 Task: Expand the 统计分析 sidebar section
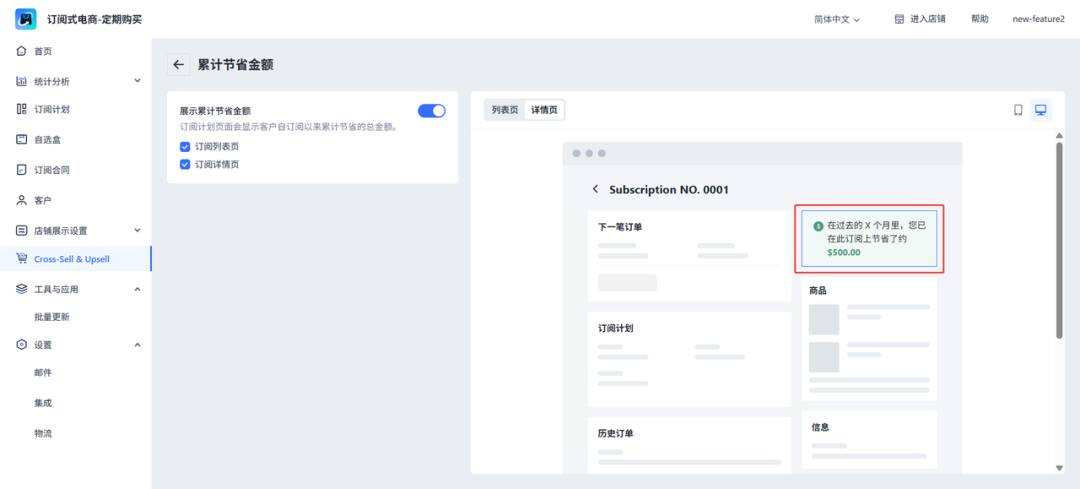pos(137,81)
